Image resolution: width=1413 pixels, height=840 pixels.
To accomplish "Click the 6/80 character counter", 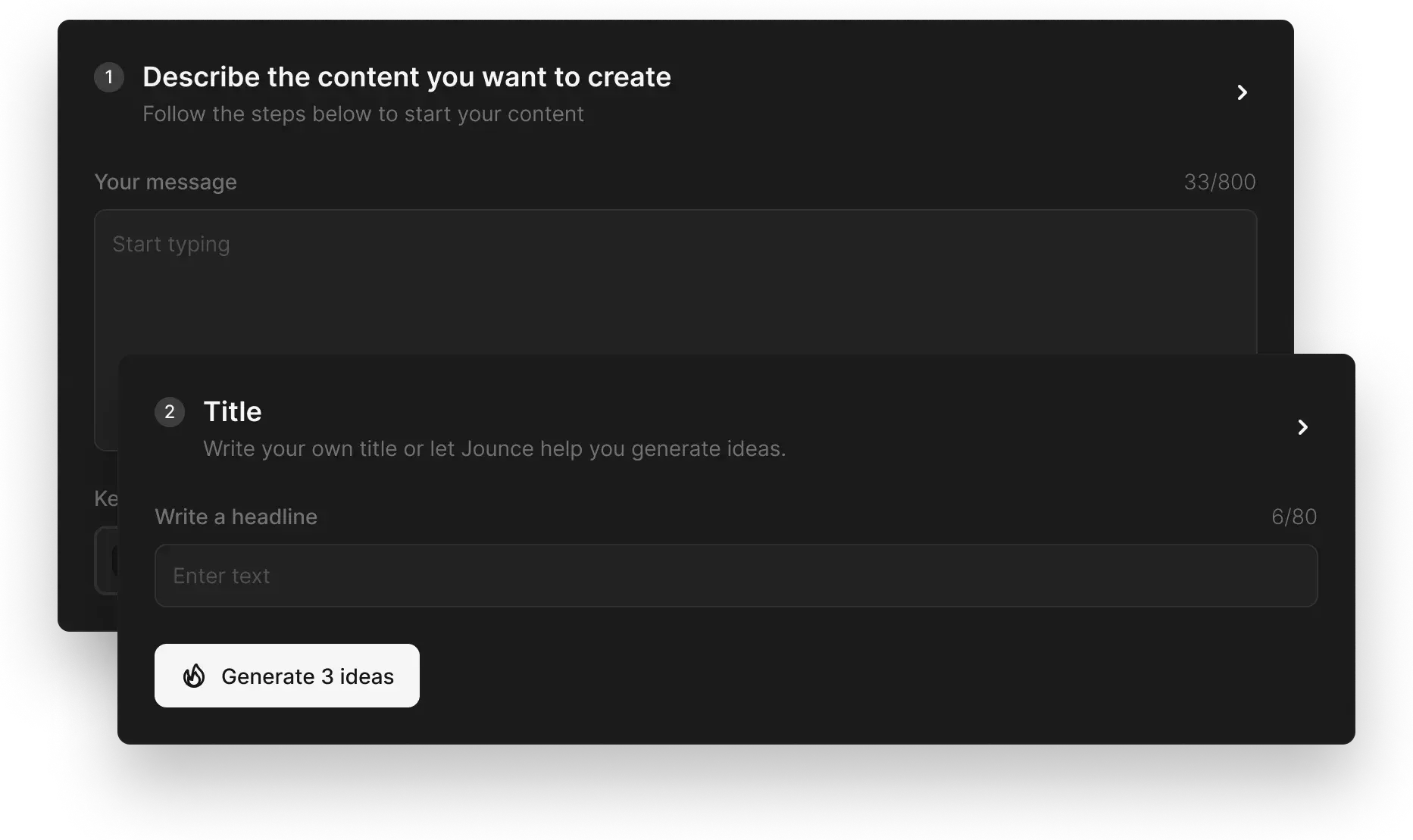I will pyautogui.click(x=1293, y=517).
